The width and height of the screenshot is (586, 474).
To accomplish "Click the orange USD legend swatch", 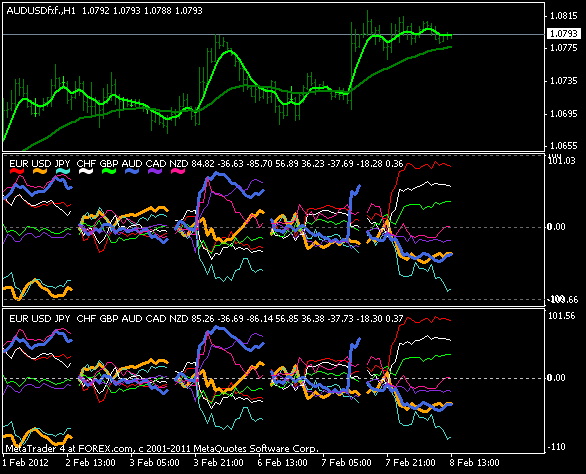I will 40,171.
